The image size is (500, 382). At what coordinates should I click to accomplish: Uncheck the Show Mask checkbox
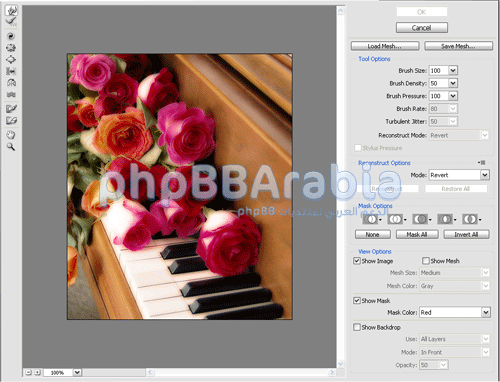point(357,300)
